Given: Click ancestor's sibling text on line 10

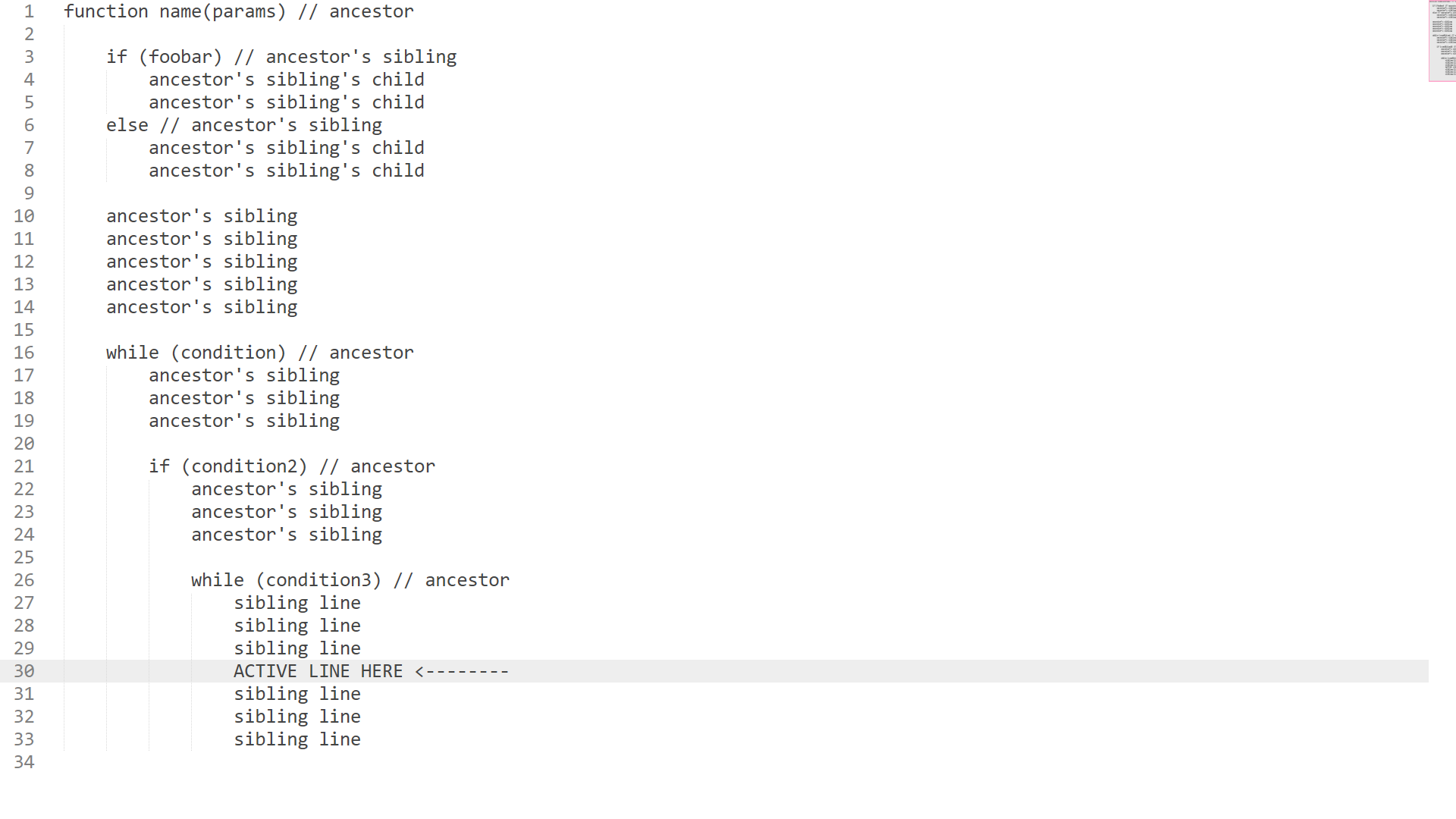Looking at the screenshot, I should [x=202, y=216].
